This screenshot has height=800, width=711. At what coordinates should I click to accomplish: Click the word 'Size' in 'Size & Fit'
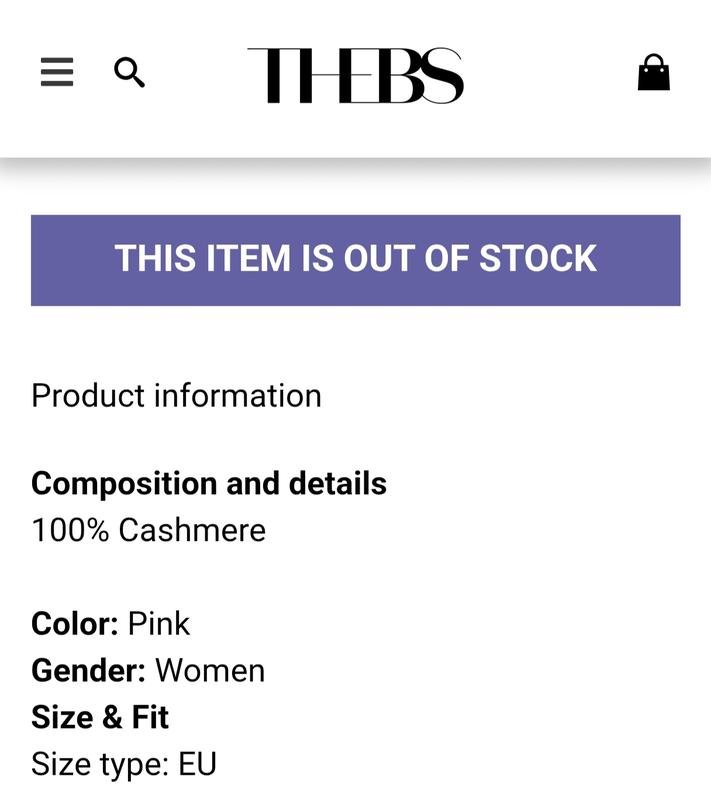tap(61, 717)
